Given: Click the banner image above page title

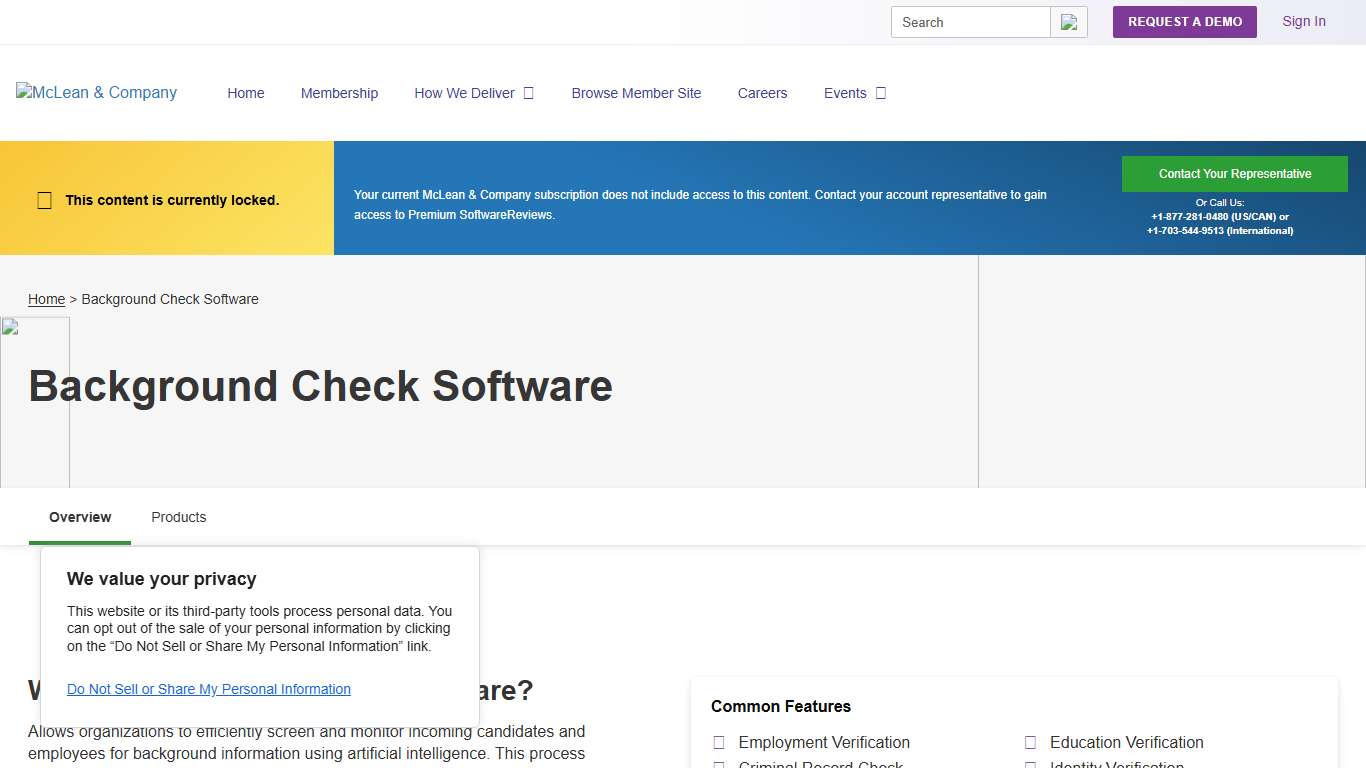Looking at the screenshot, I should [35, 400].
